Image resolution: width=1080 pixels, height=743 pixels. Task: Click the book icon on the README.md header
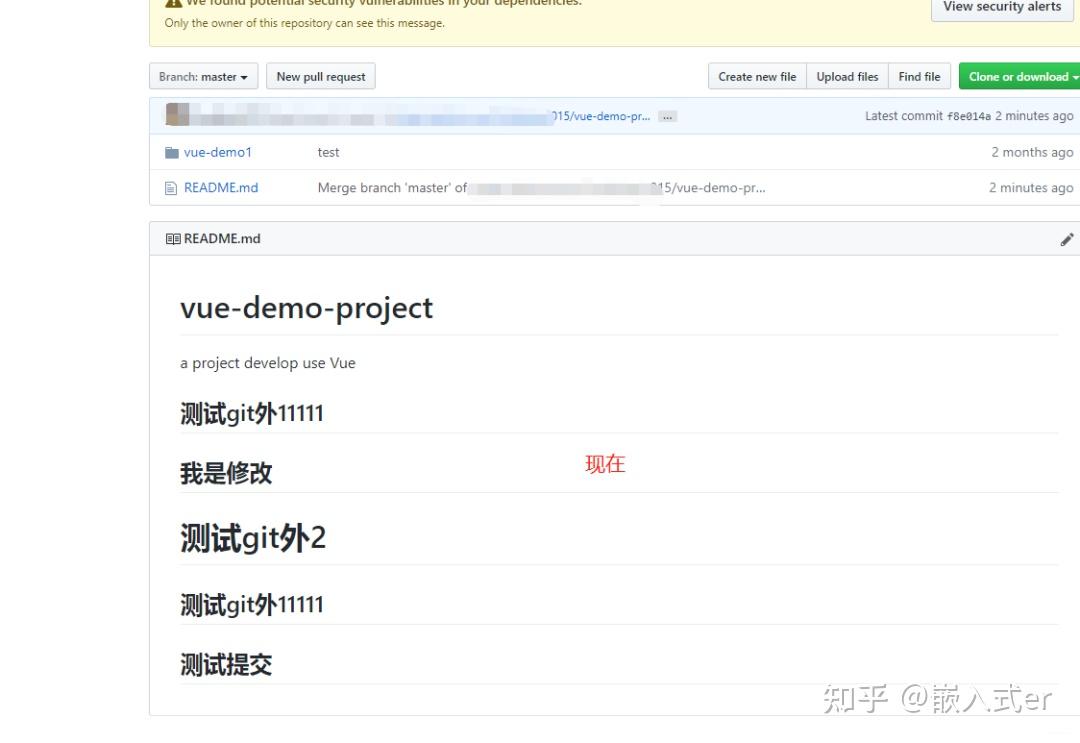pos(171,238)
